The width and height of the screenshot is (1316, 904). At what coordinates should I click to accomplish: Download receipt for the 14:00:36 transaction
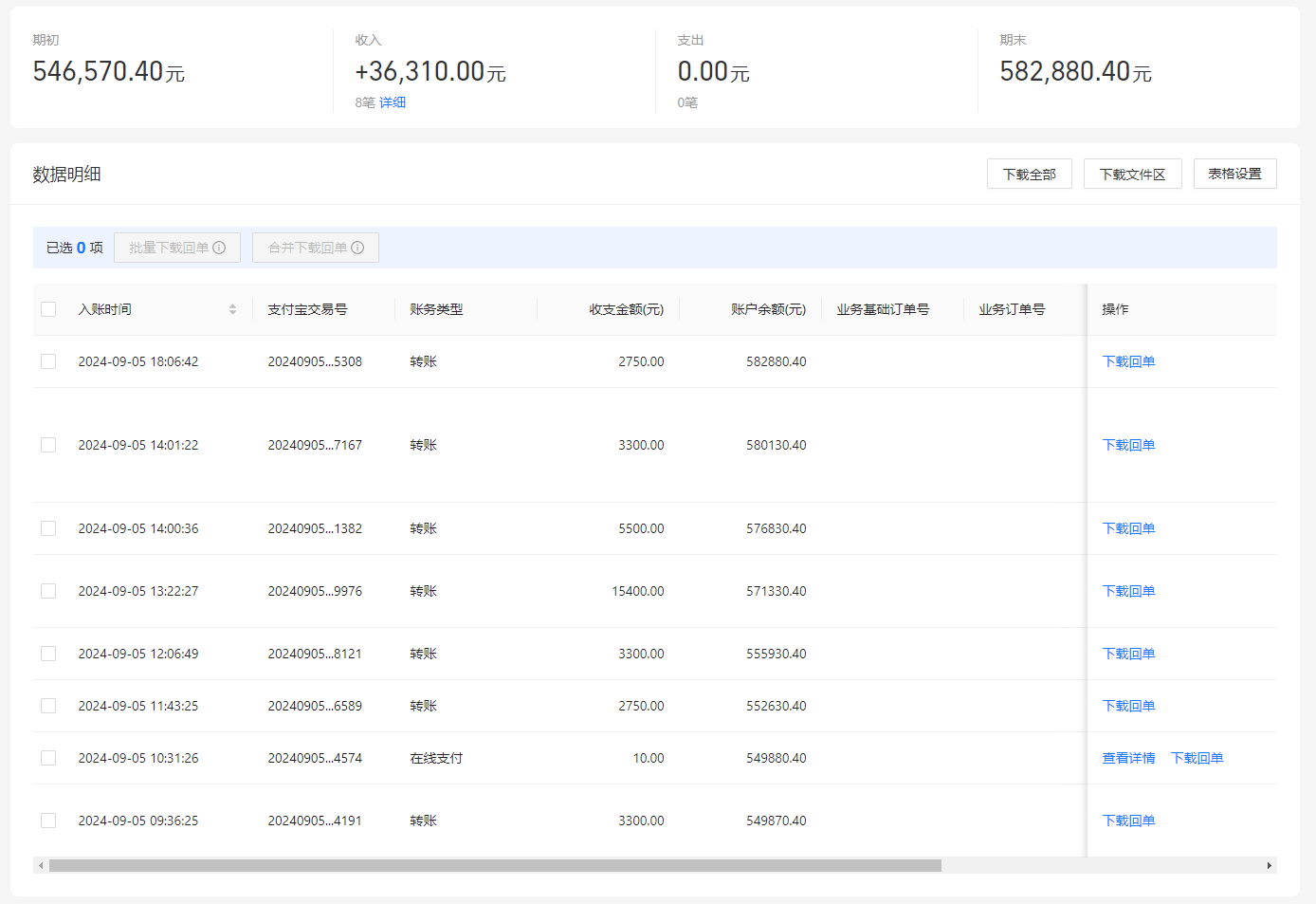(x=1128, y=528)
